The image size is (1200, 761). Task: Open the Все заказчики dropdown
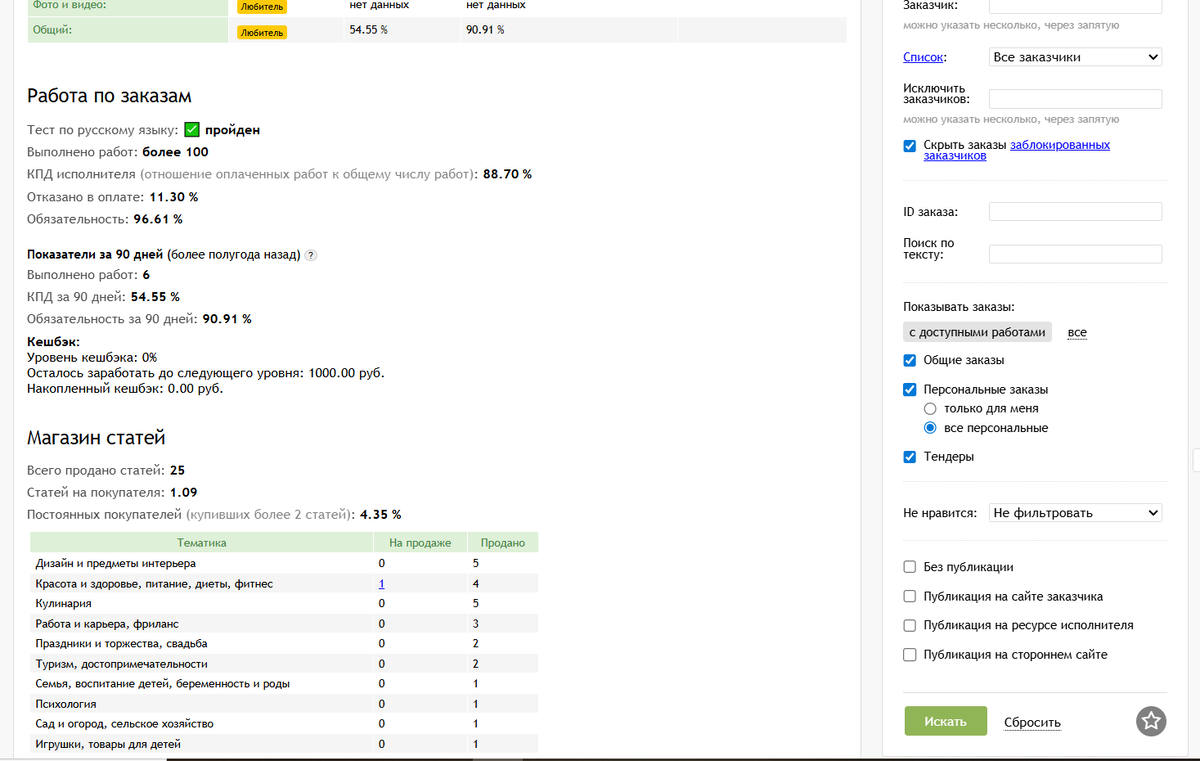pyautogui.click(x=1075, y=57)
